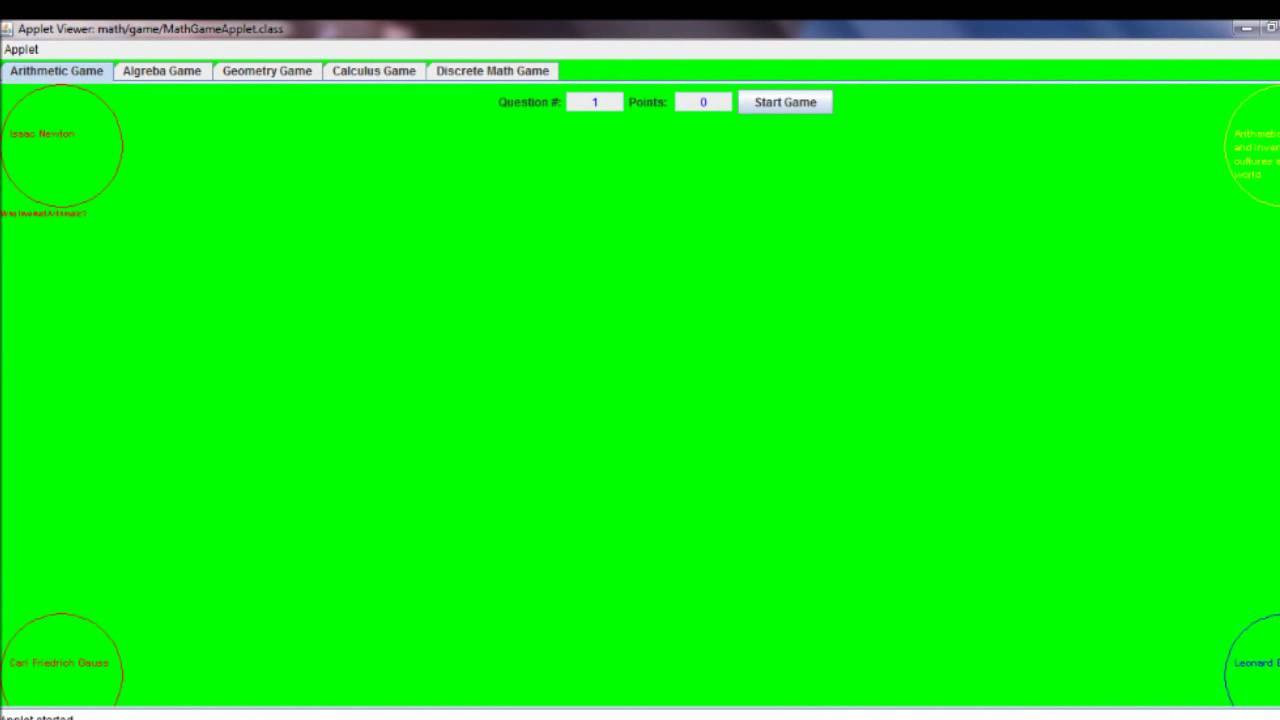Screen dimensions: 1280x720
Task: Click the yellow Arithmetic circle
Action: point(1253,146)
